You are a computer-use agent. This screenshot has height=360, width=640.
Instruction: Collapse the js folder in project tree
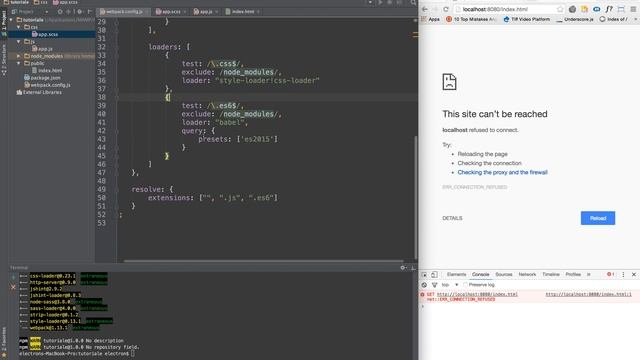click(19, 42)
